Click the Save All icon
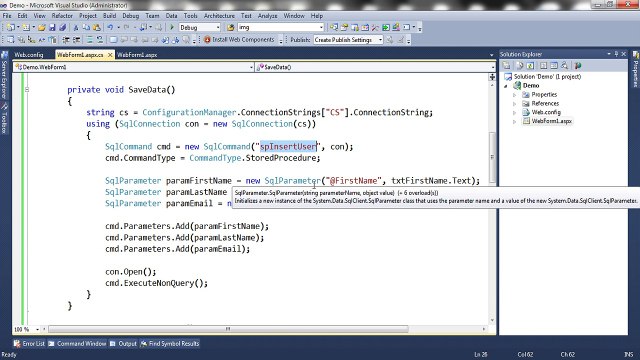Screen dimensions: 640x360 pyautogui.click(x=62, y=27)
